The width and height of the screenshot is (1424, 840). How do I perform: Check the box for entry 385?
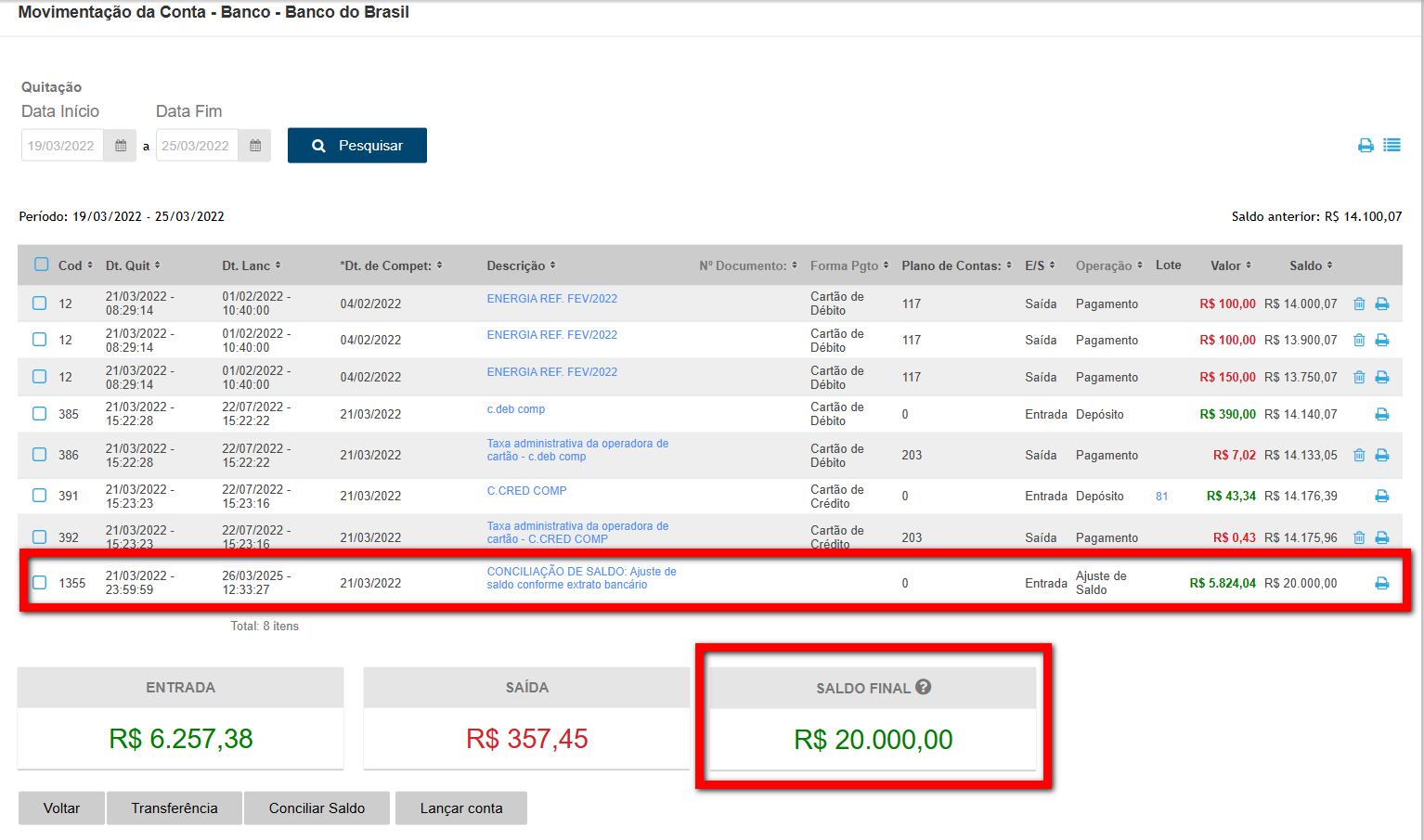(x=40, y=414)
